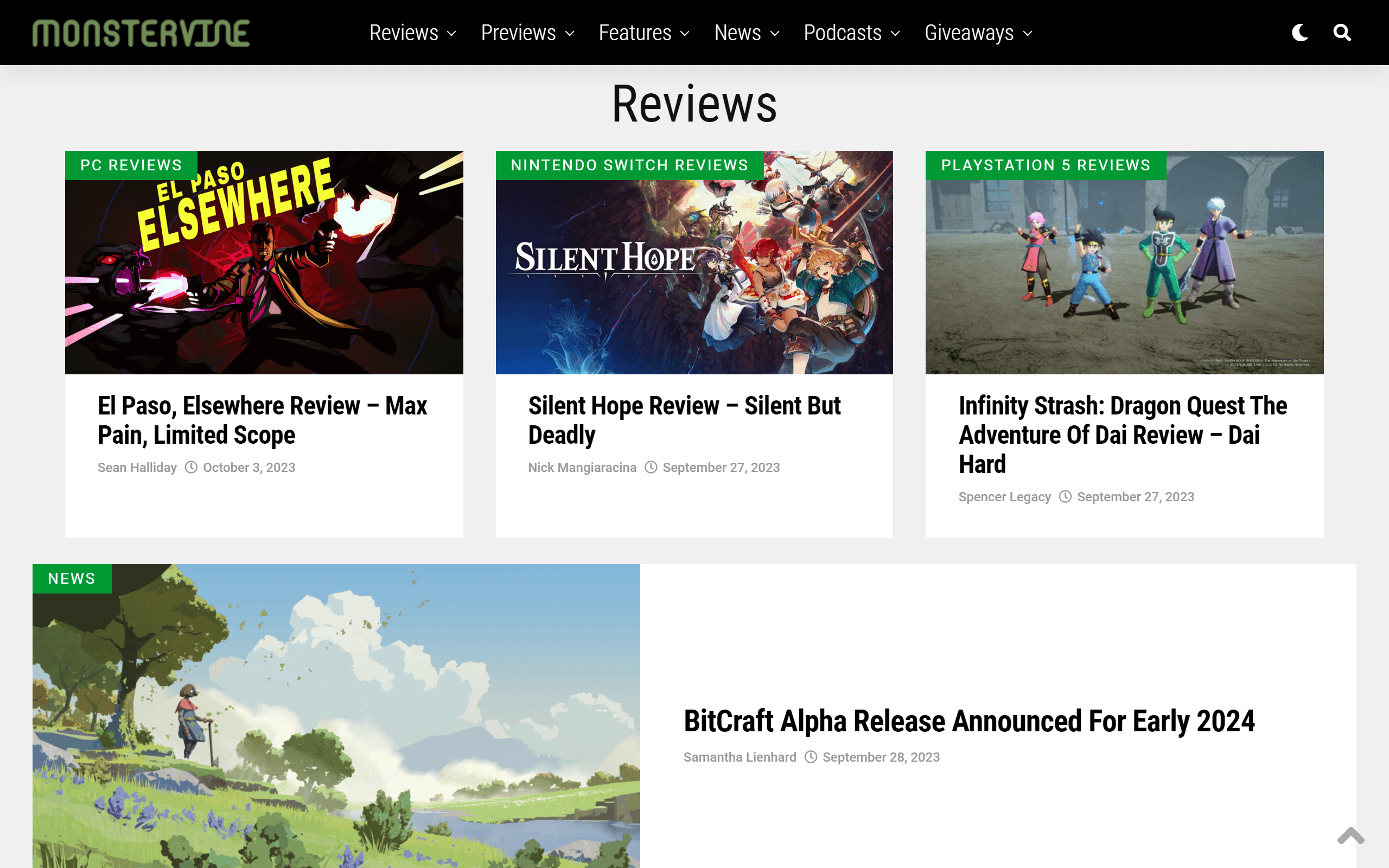Open the Podcasts menu item
The width and height of the screenshot is (1389, 868).
coord(842,33)
